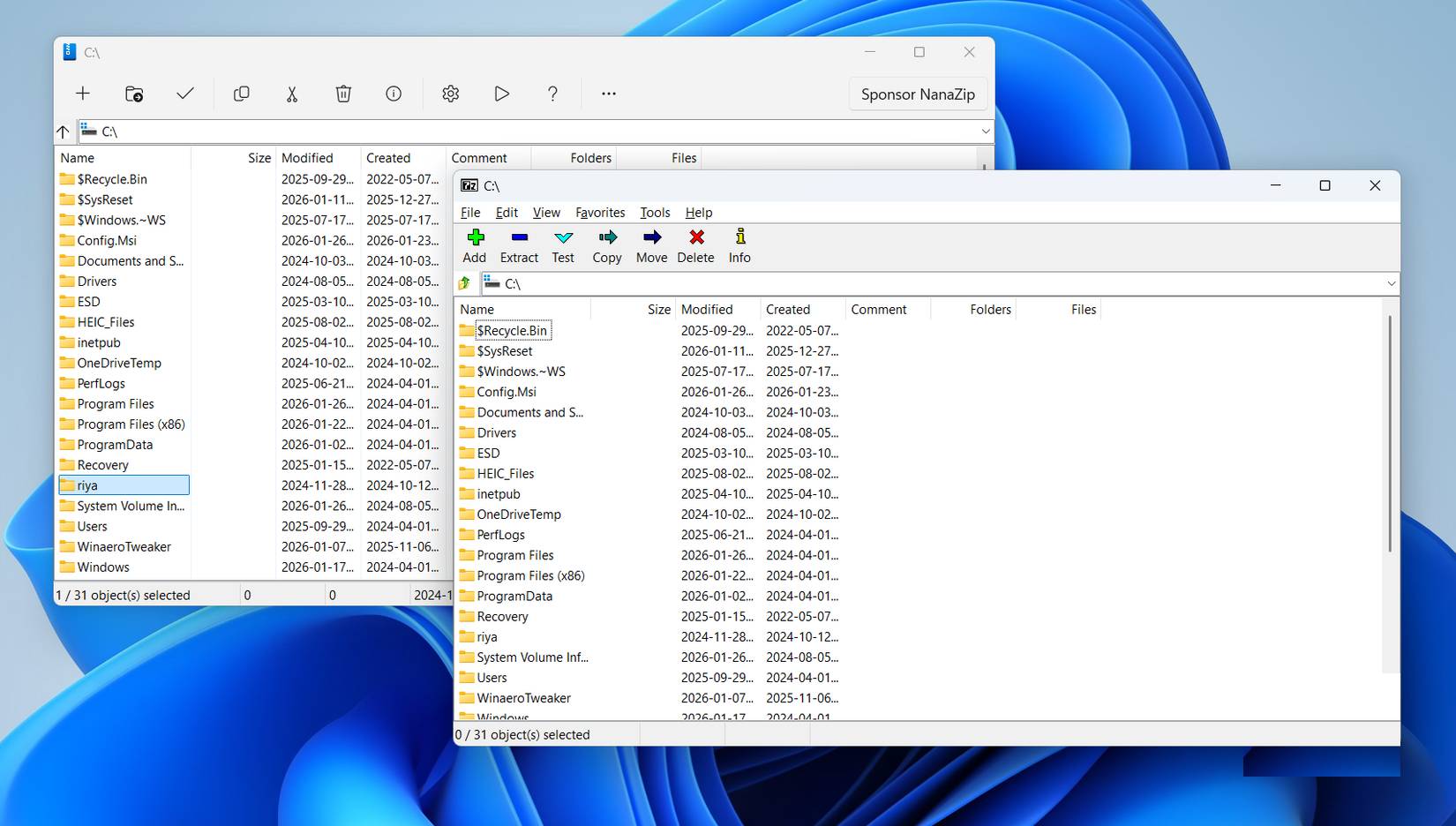Viewport: 1456px width, 826px height.
Task: Open the Tools menu in 7-Zip
Action: 655,212
